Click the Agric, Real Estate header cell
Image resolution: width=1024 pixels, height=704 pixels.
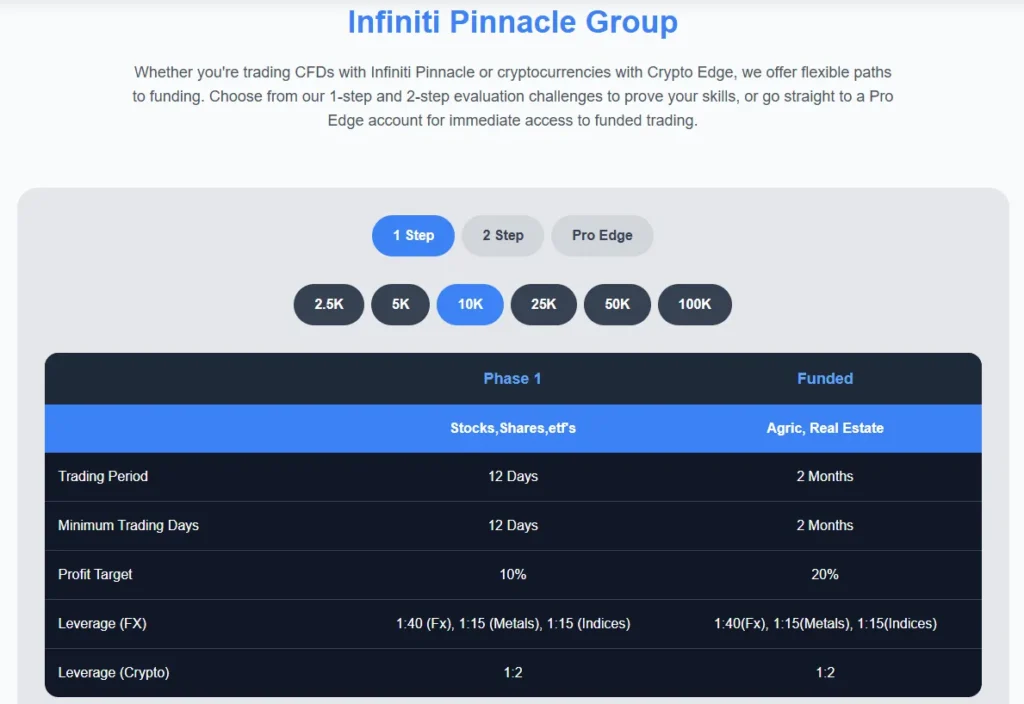tap(825, 427)
